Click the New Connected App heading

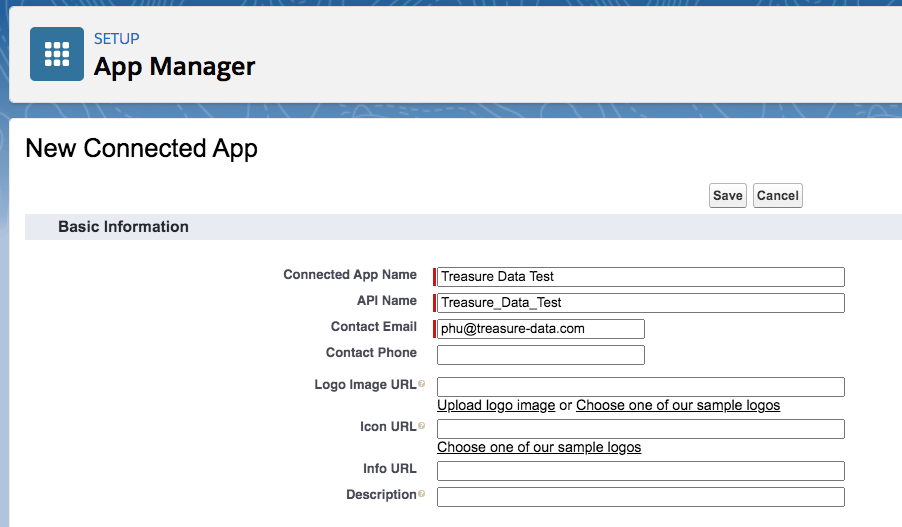point(141,149)
